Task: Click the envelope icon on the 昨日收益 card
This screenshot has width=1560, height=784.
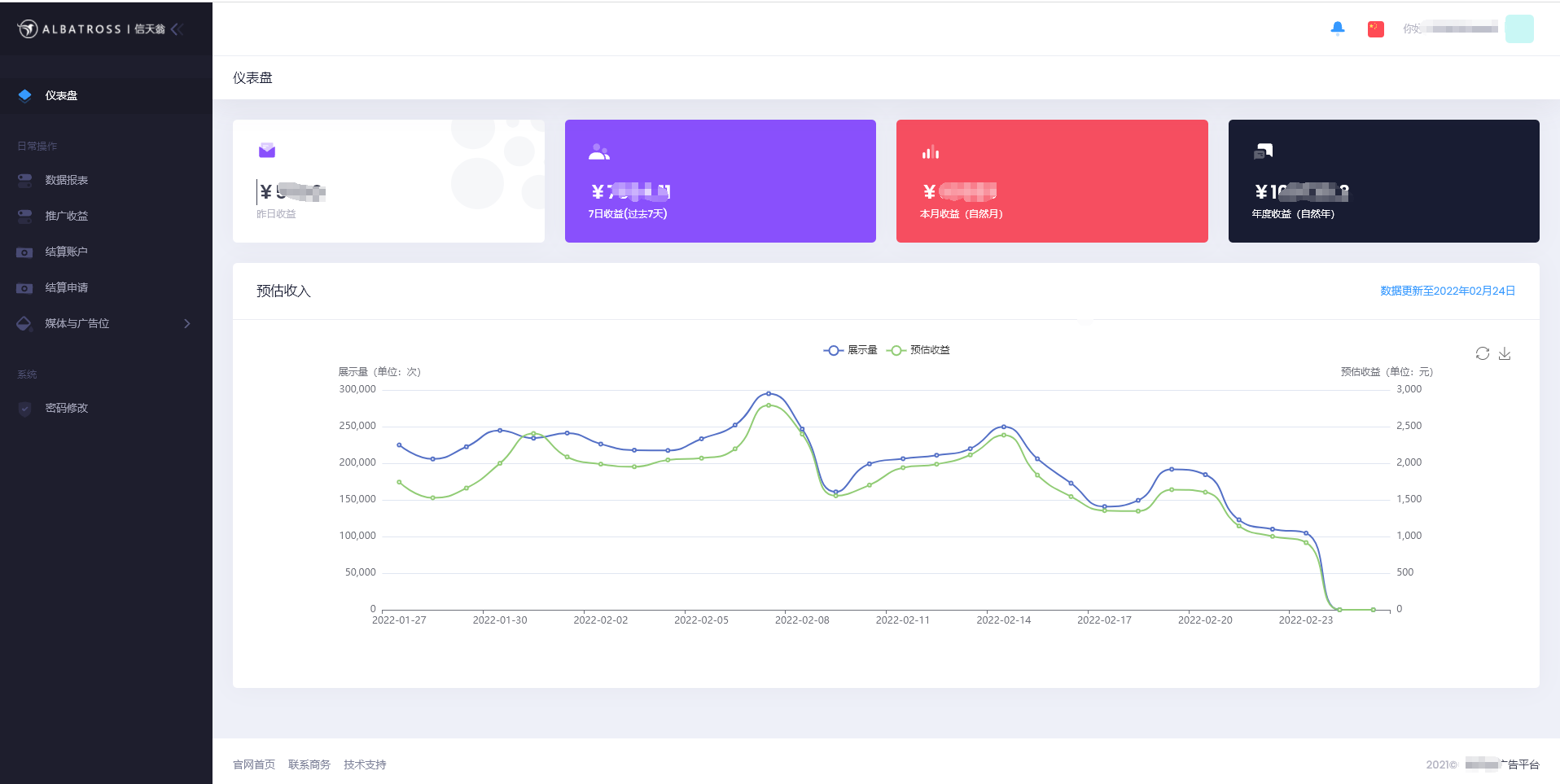Action: [x=267, y=151]
